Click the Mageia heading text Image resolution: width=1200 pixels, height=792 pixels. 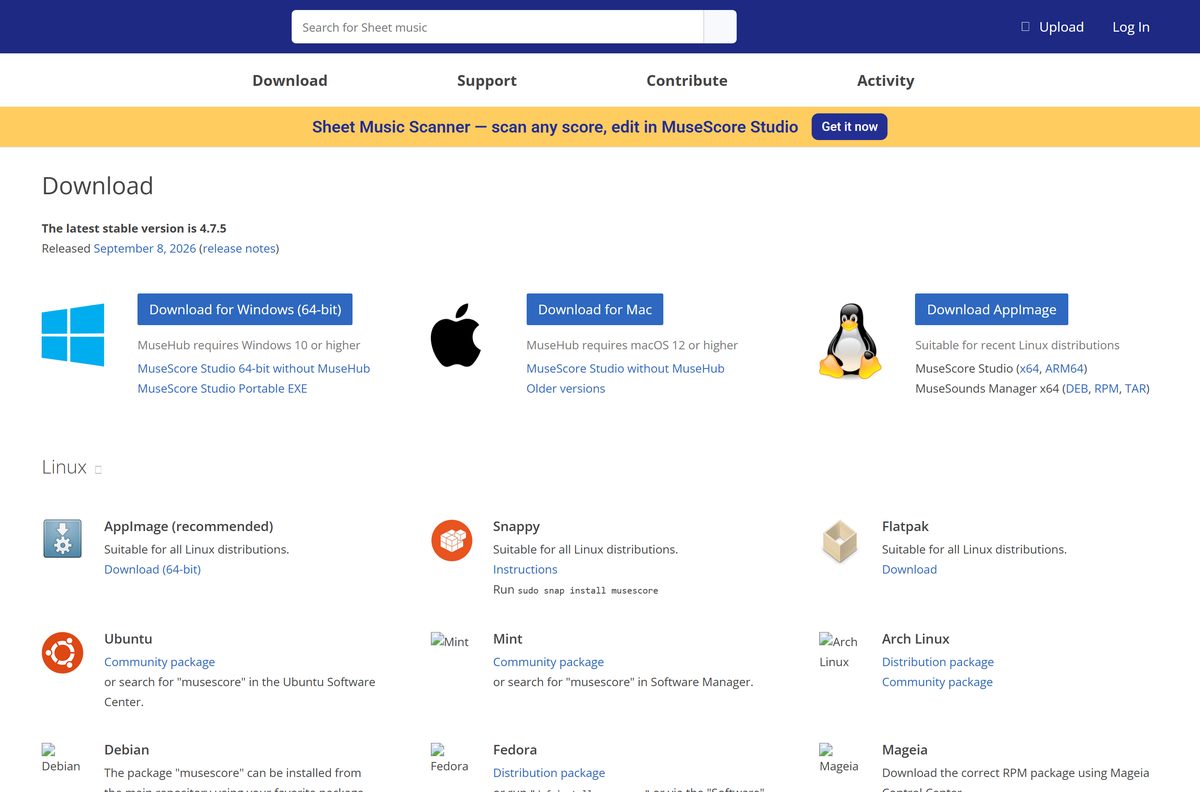(x=905, y=749)
